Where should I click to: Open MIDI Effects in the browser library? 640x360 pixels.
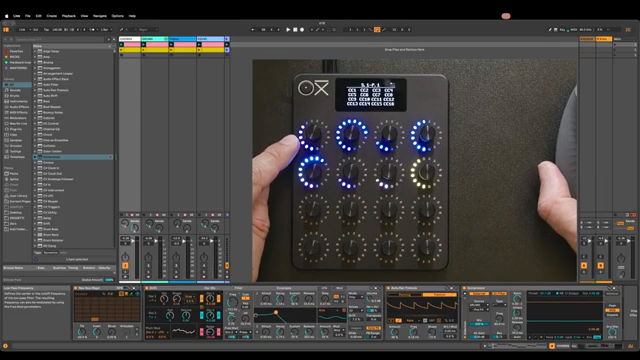(18, 112)
